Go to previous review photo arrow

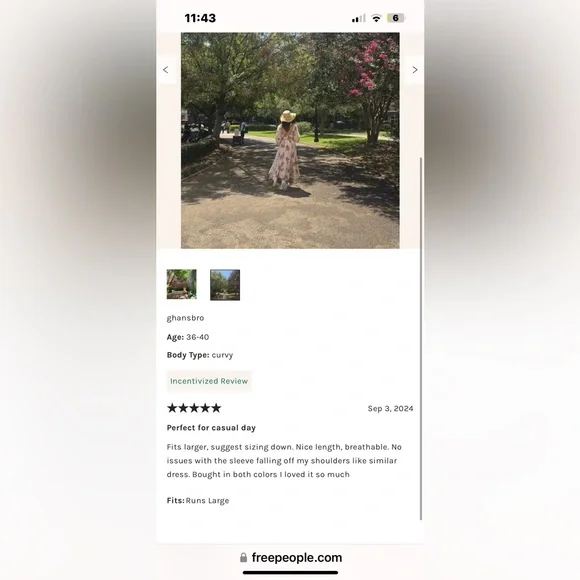point(165,70)
